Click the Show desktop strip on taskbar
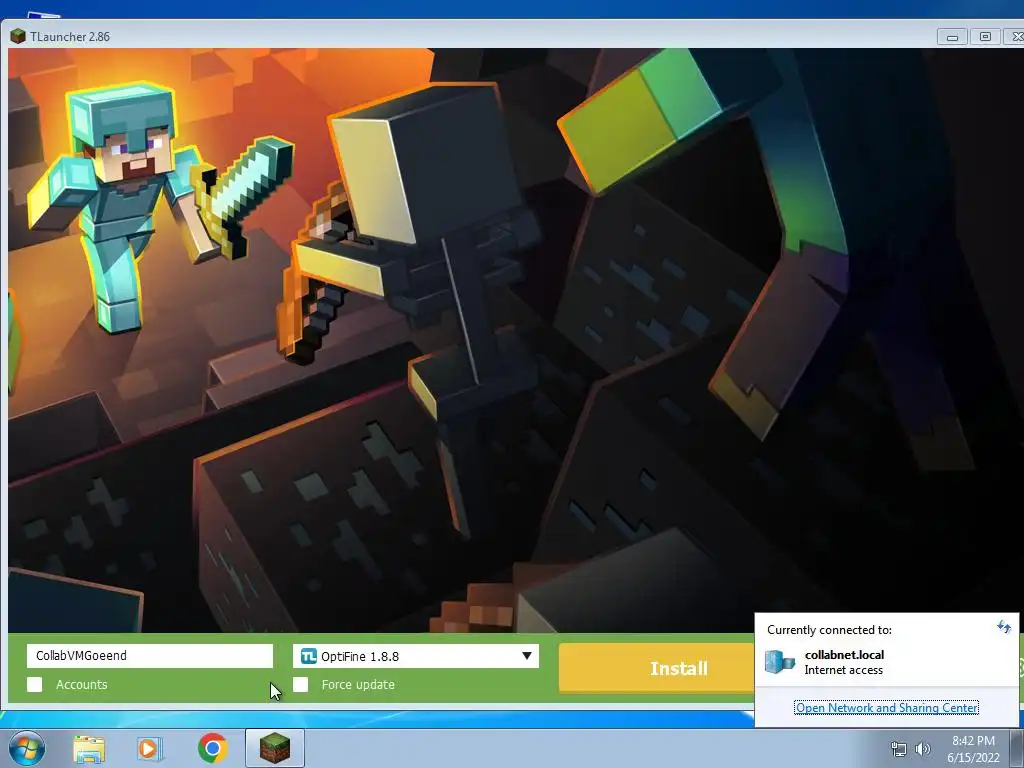 click(x=1017, y=749)
